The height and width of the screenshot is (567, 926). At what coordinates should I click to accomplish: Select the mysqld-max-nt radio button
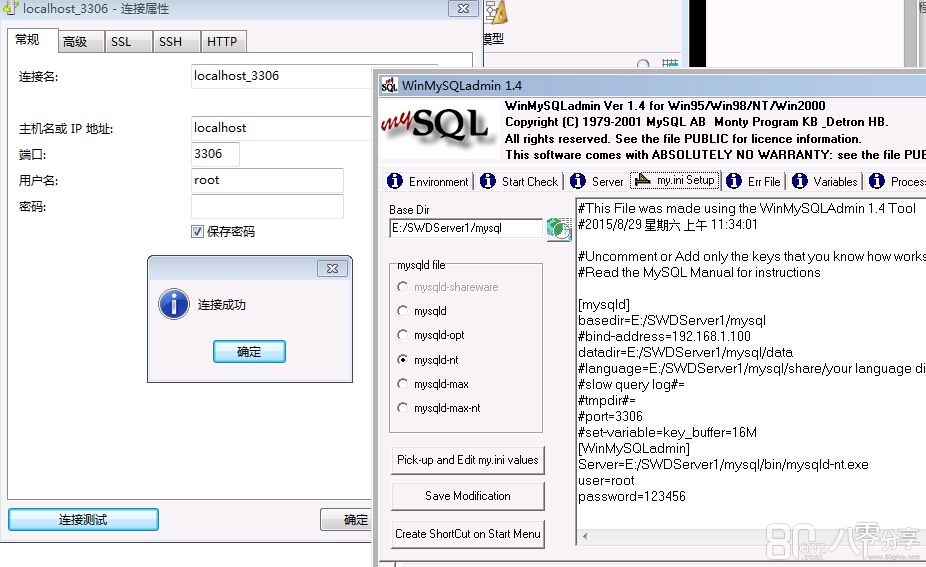tap(402, 408)
